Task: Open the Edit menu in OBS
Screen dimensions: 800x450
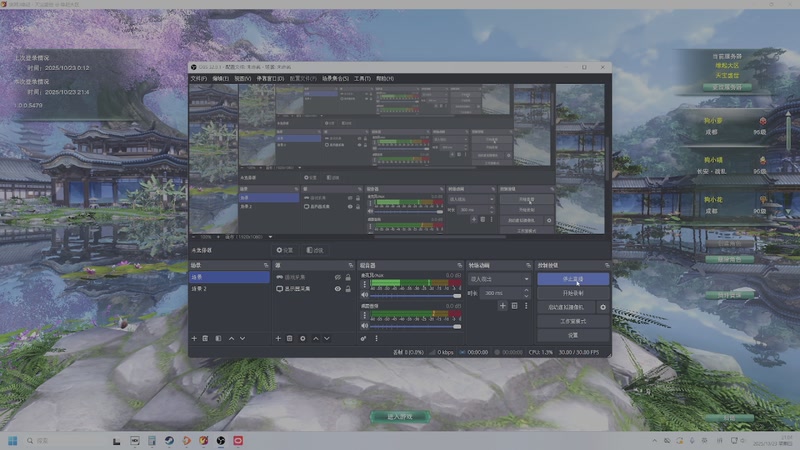Action: [220, 79]
